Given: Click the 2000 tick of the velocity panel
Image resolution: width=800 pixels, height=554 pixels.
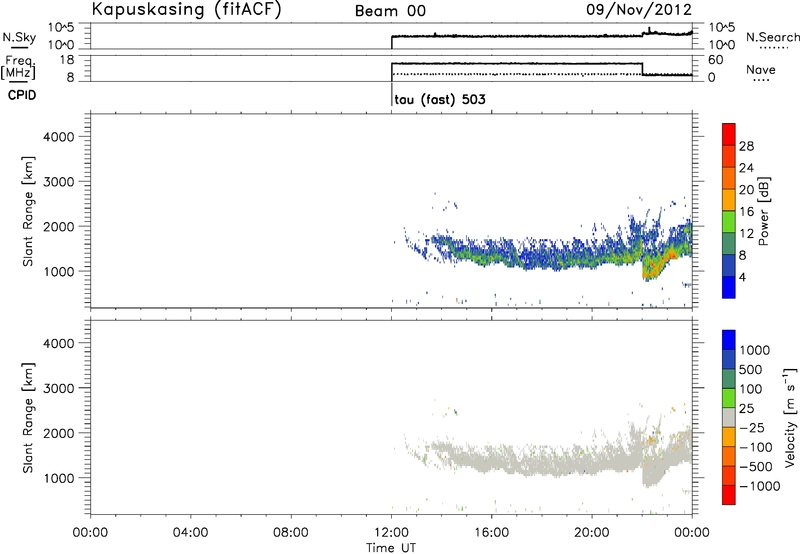Looking at the screenshot, I should (x=59, y=433).
